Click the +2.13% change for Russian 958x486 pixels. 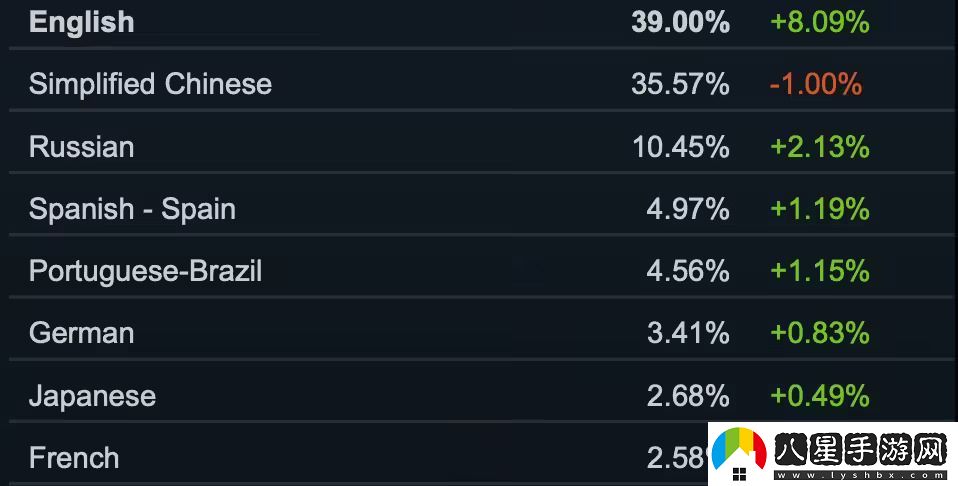(819, 147)
